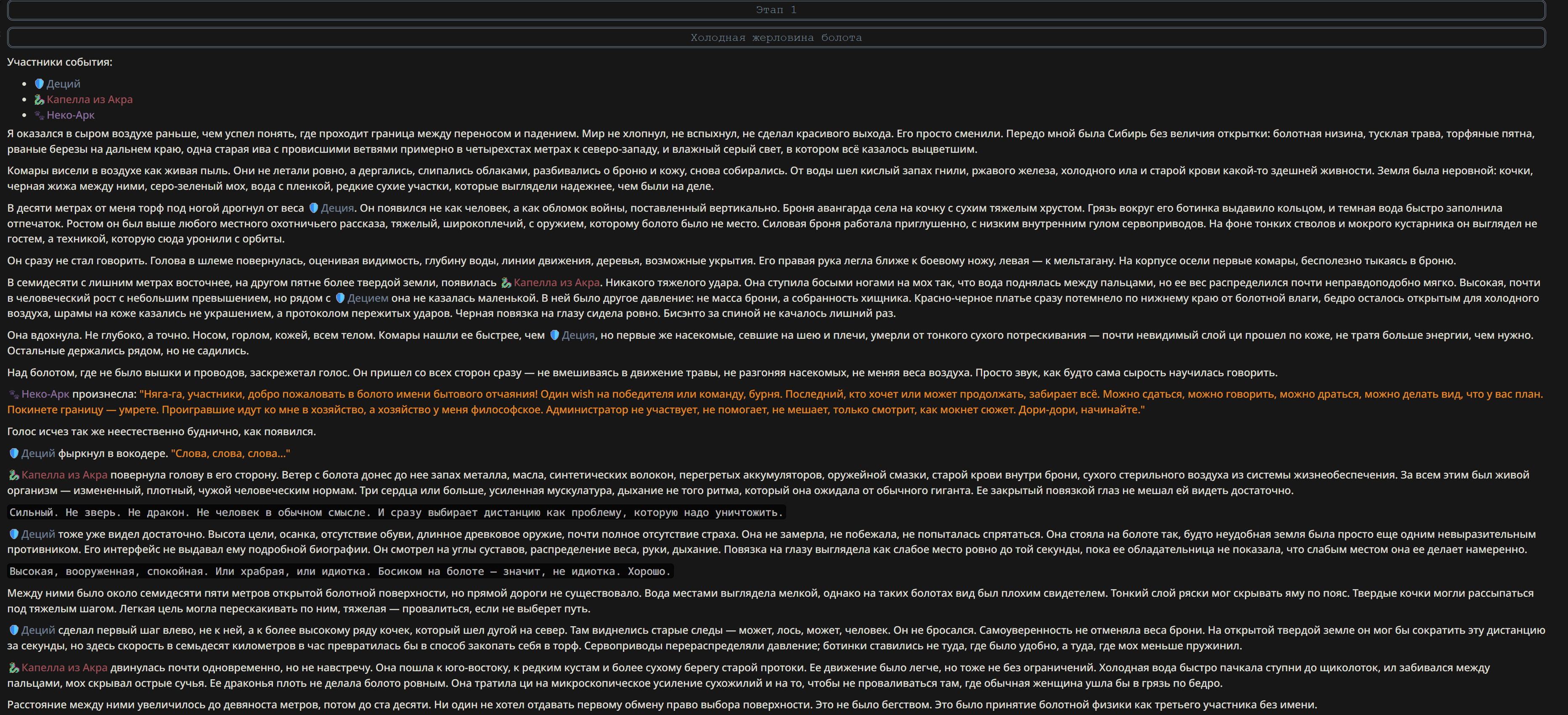Click shield icon before 'Деция' after 'дрогнул от веса'

pyautogui.click(x=313, y=207)
